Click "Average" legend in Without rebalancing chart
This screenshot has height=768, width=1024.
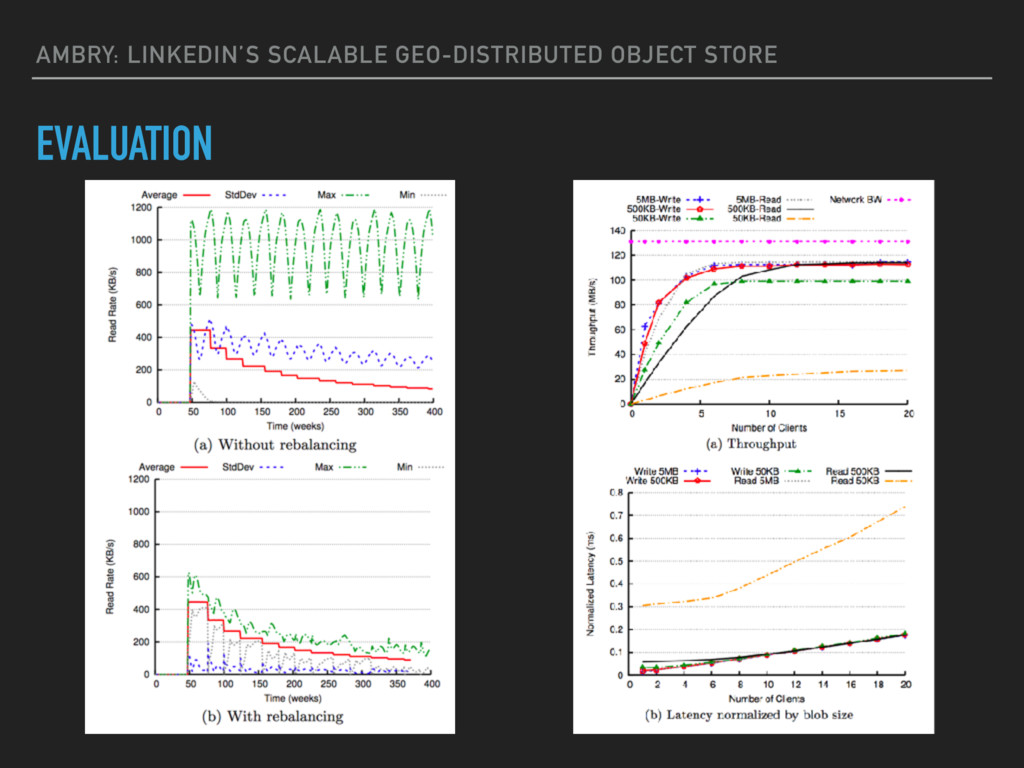[159, 195]
